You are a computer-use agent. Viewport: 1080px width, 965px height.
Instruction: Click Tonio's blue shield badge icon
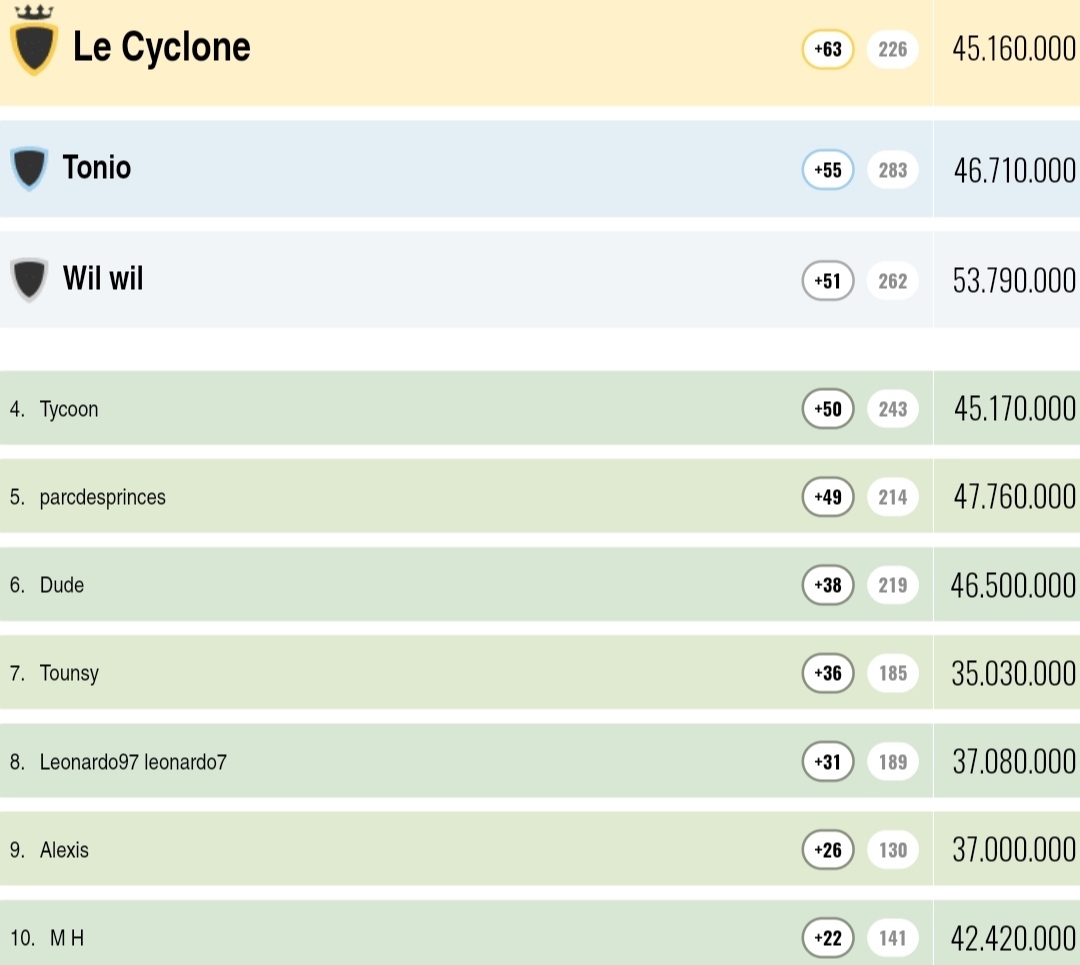point(29,168)
